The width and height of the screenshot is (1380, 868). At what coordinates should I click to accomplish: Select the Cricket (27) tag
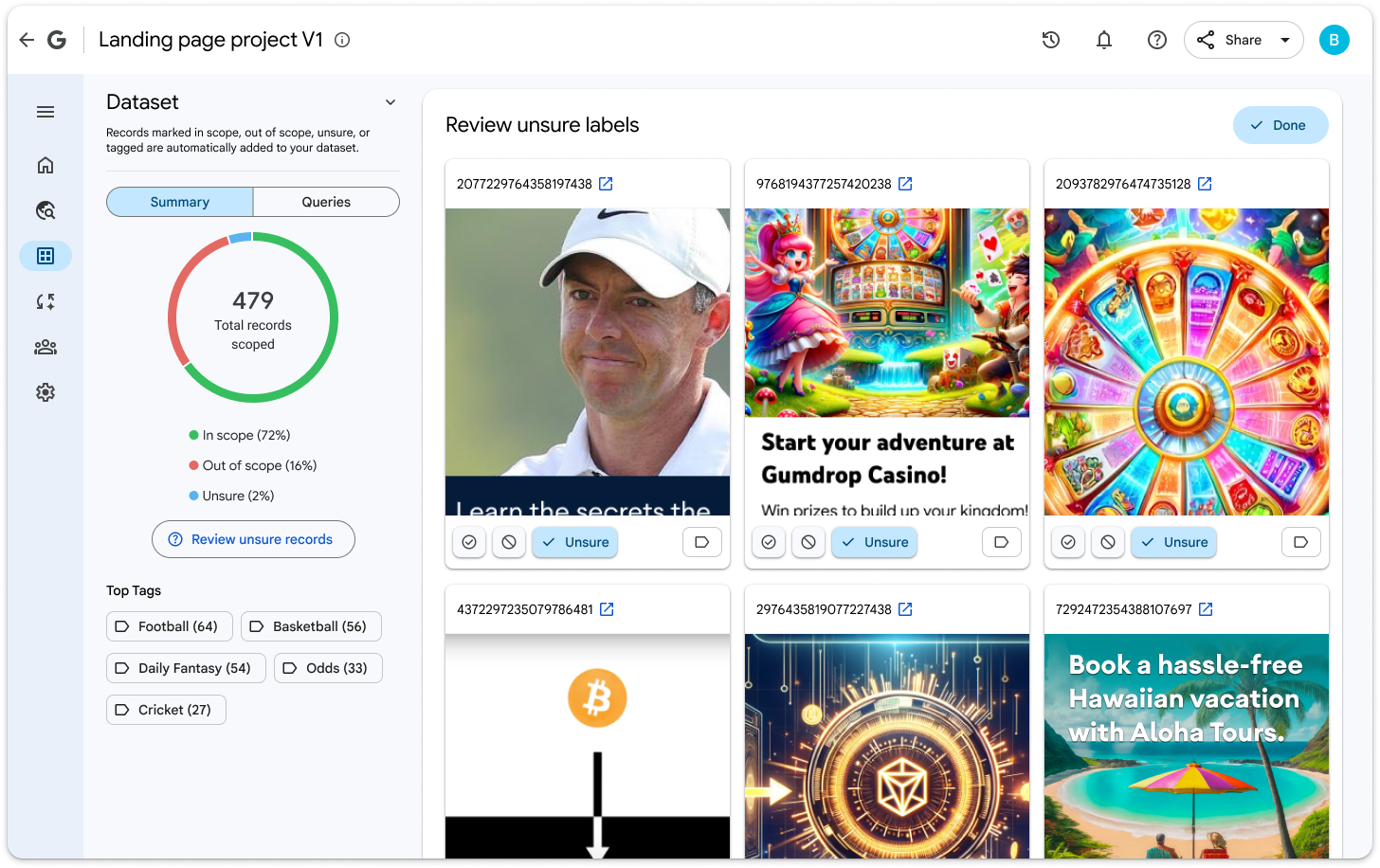(x=166, y=710)
